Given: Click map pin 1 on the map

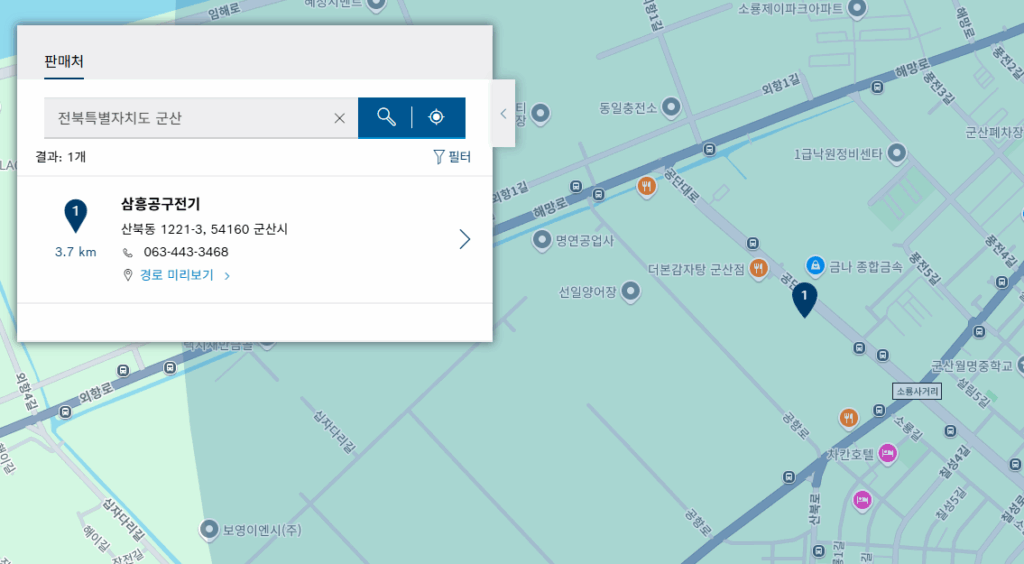Looking at the screenshot, I should tap(805, 300).
